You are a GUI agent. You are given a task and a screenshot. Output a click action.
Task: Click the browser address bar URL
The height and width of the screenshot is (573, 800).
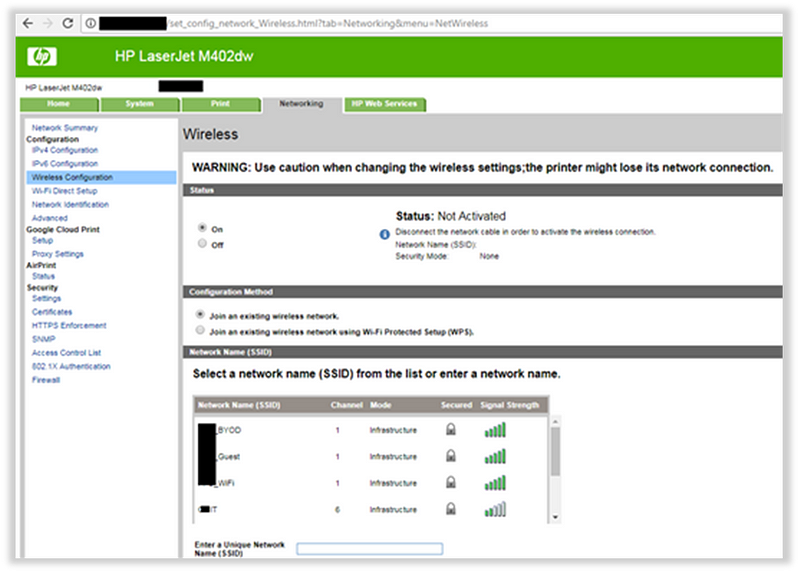[x=328, y=23]
